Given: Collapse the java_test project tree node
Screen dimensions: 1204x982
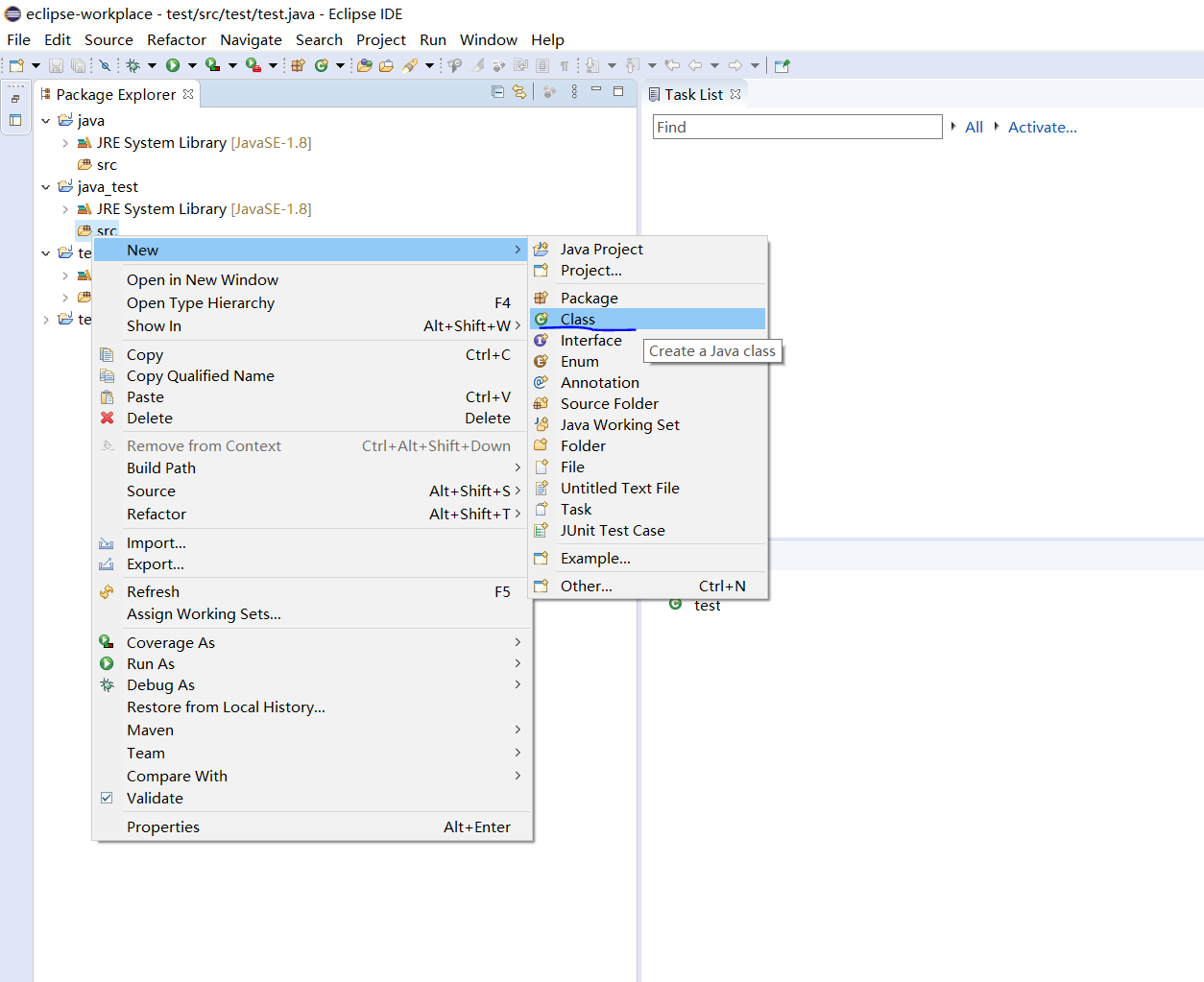Looking at the screenshot, I should [45, 187].
